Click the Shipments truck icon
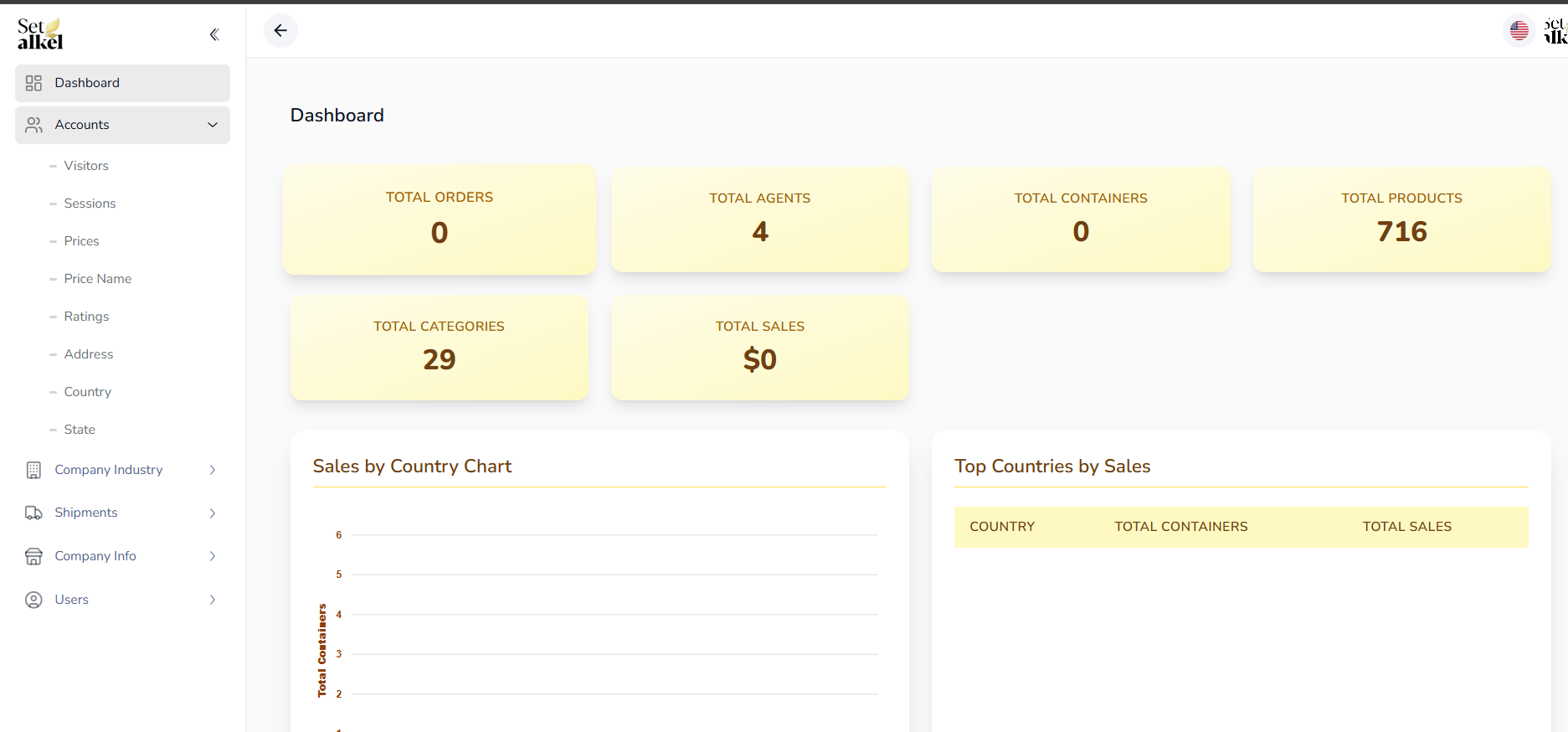Image resolution: width=1568 pixels, height=732 pixels. point(33,513)
